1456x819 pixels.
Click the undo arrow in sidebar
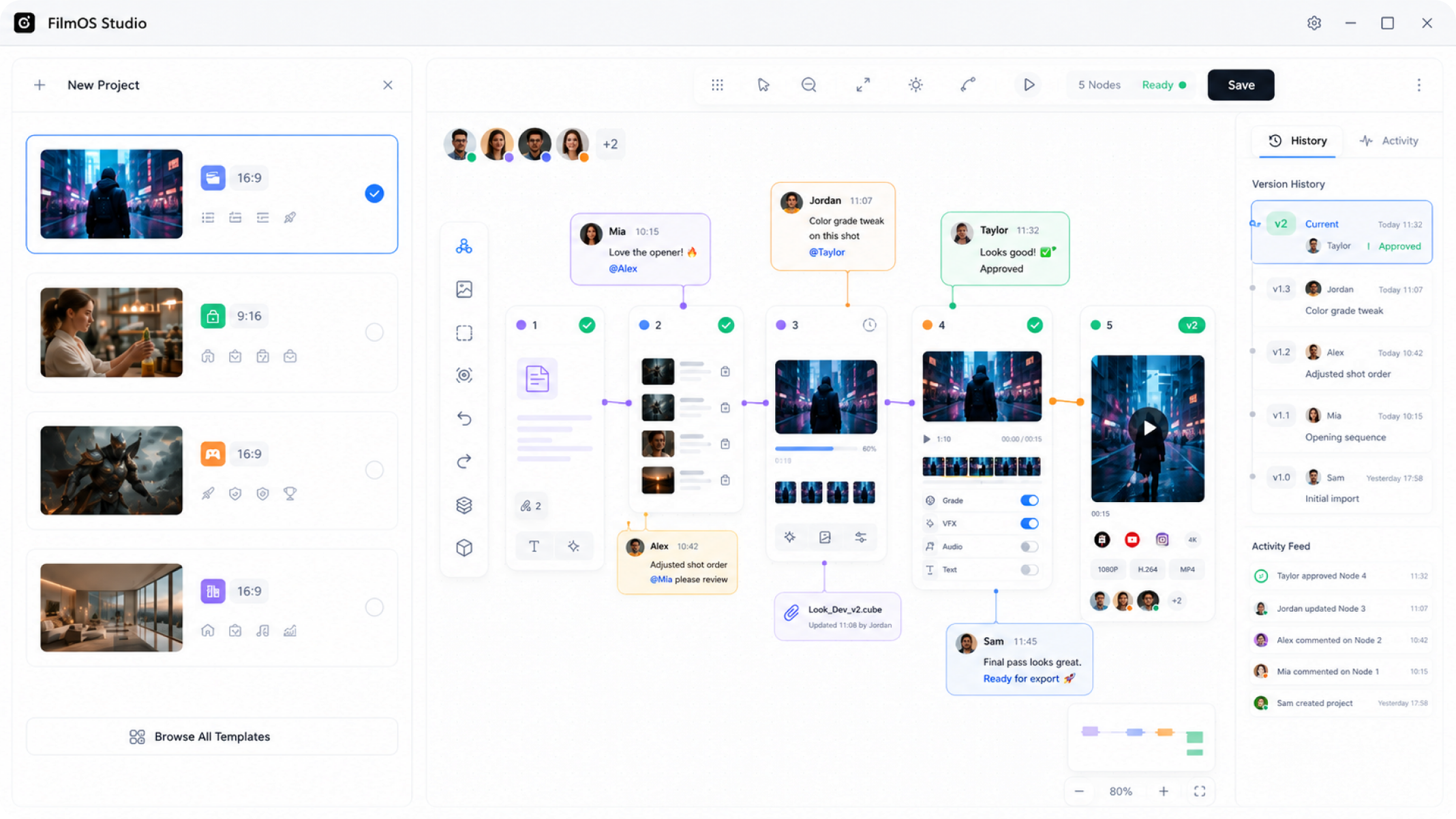pyautogui.click(x=464, y=418)
